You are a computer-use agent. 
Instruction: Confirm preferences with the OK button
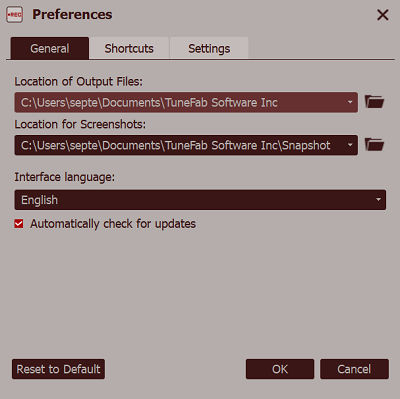pos(280,369)
